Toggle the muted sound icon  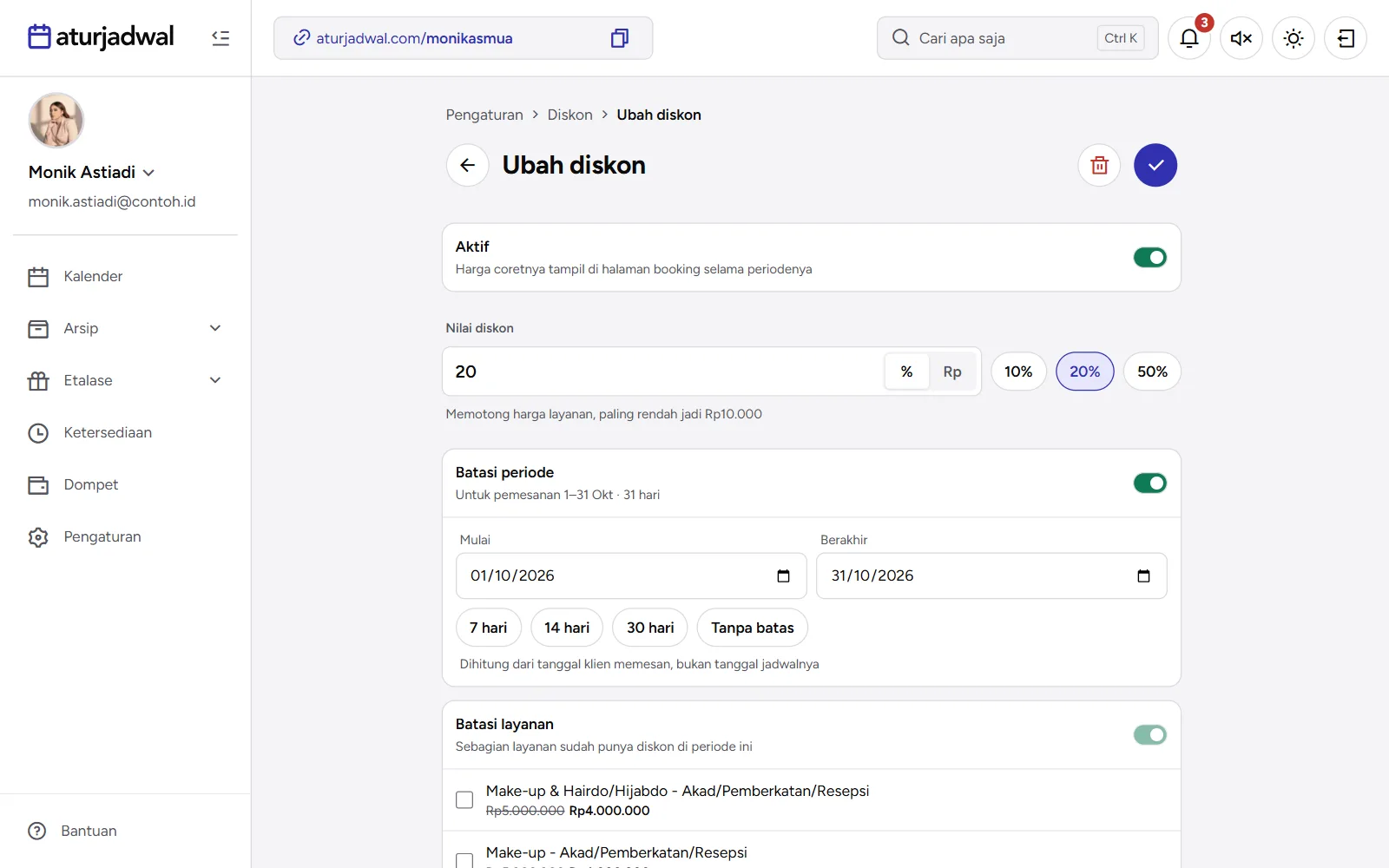tap(1241, 38)
